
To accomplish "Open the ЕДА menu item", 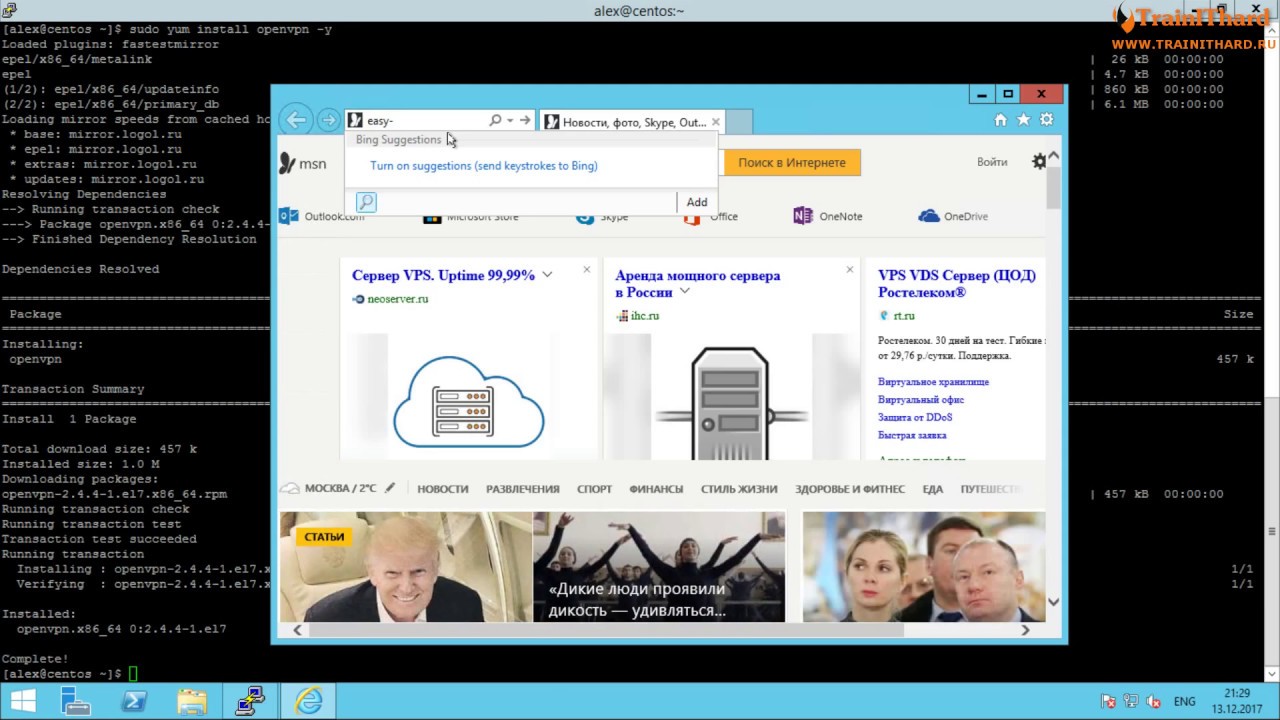I will point(933,489).
